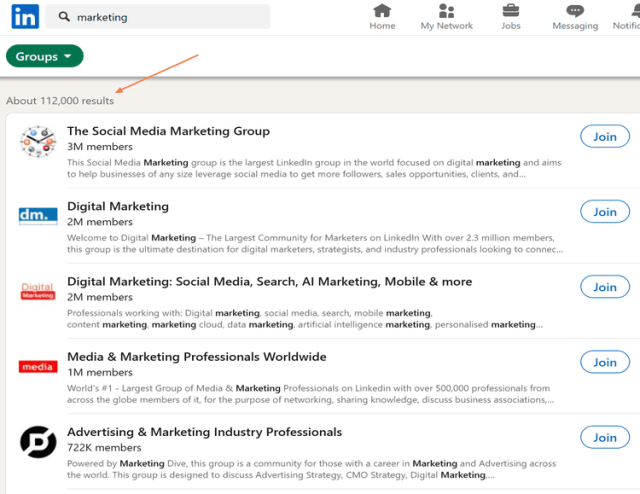
Task: Click description starting 'Welcome to Digital Marketing'
Action: (x=315, y=243)
